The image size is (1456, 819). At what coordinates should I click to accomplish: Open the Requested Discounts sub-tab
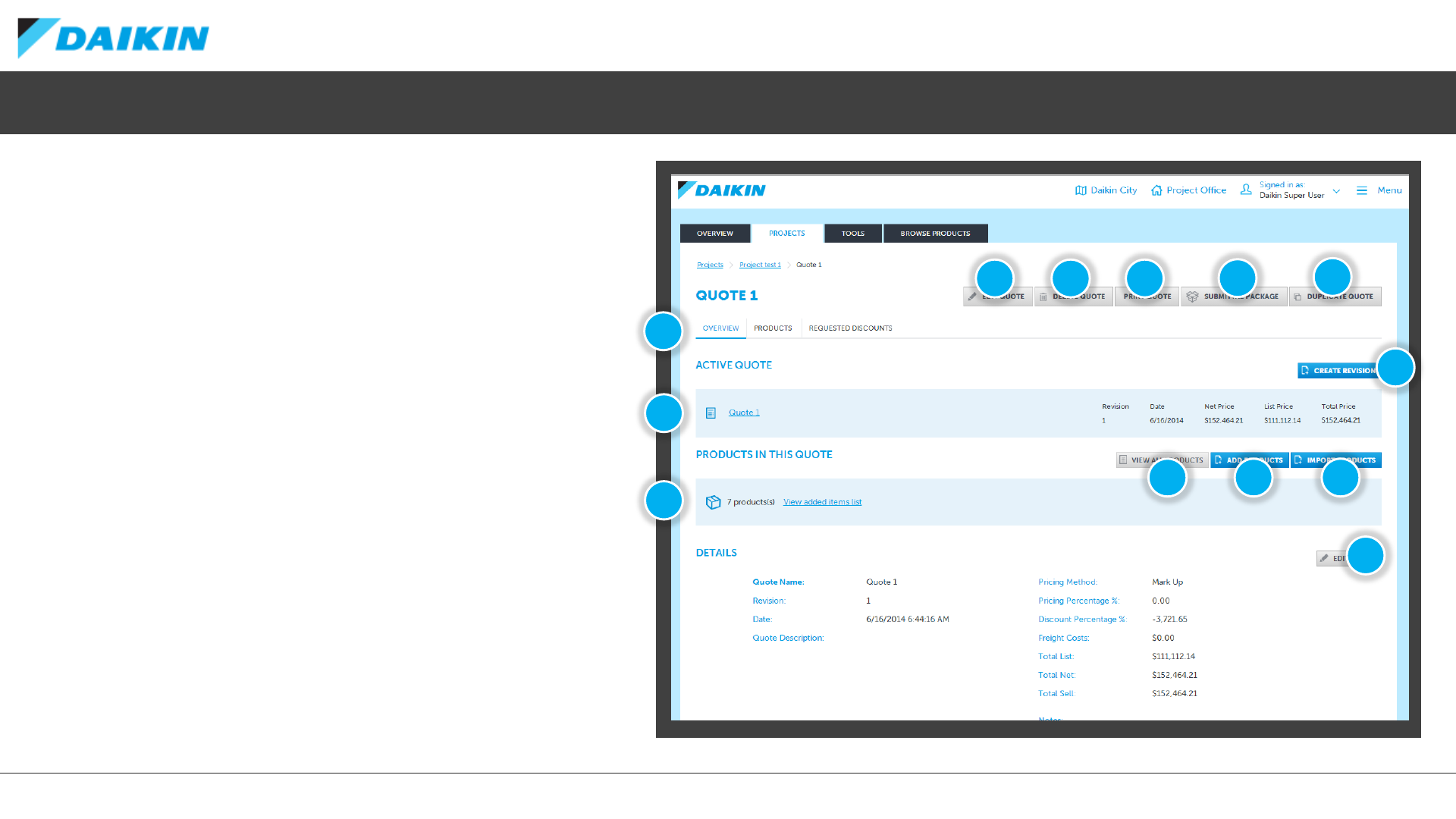pos(850,328)
